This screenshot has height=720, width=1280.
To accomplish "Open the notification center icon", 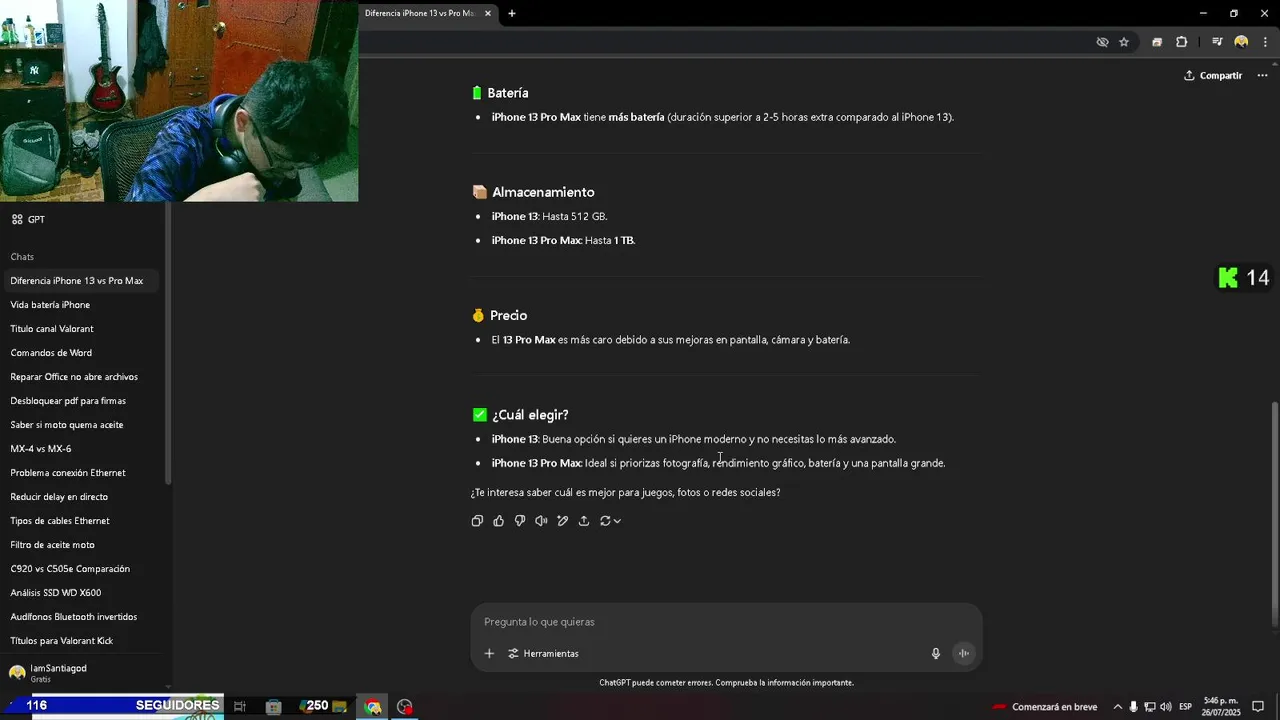I will click(x=1258, y=707).
